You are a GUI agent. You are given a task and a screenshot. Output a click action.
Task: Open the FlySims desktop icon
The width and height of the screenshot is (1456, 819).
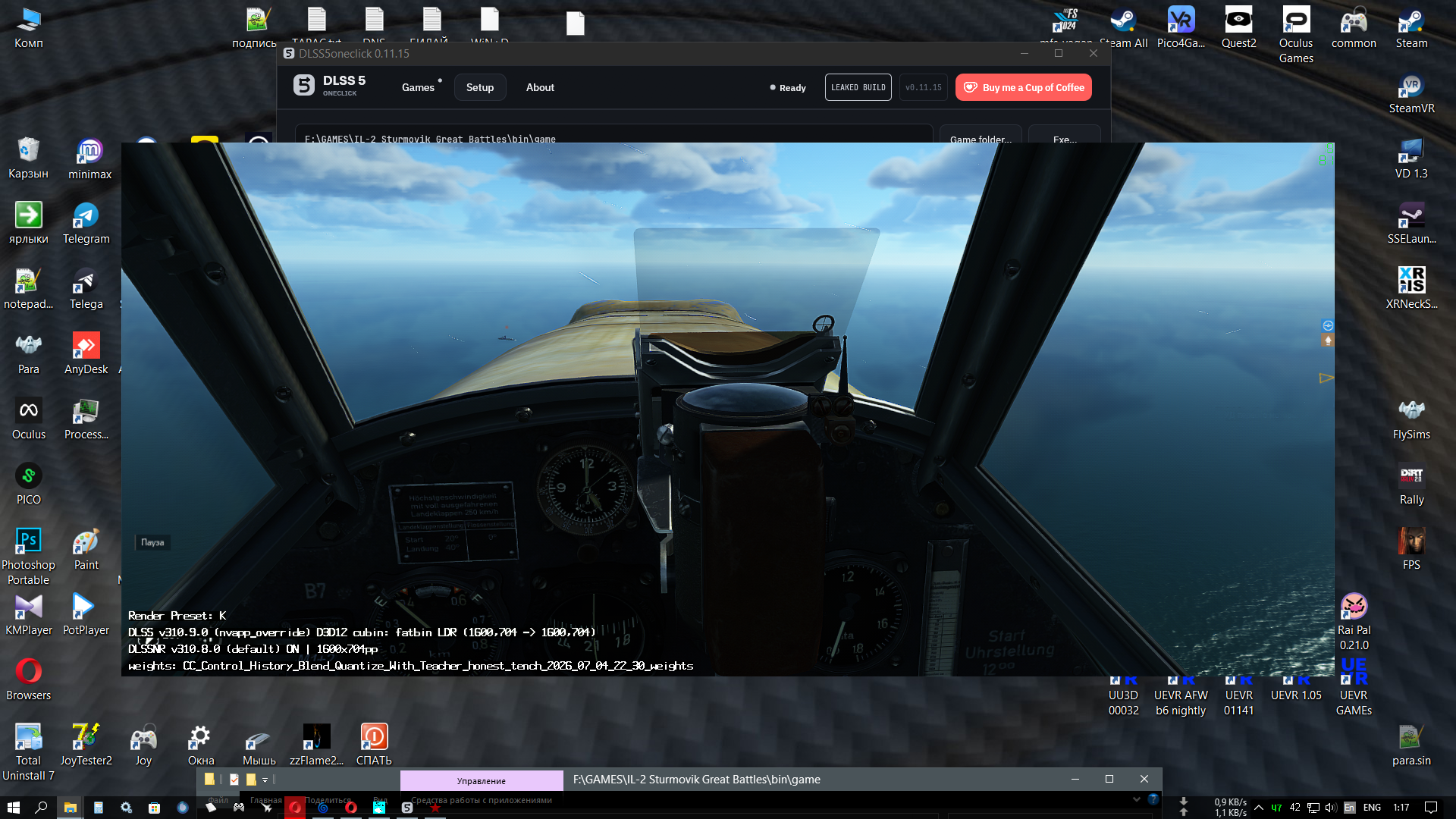coord(1411,419)
